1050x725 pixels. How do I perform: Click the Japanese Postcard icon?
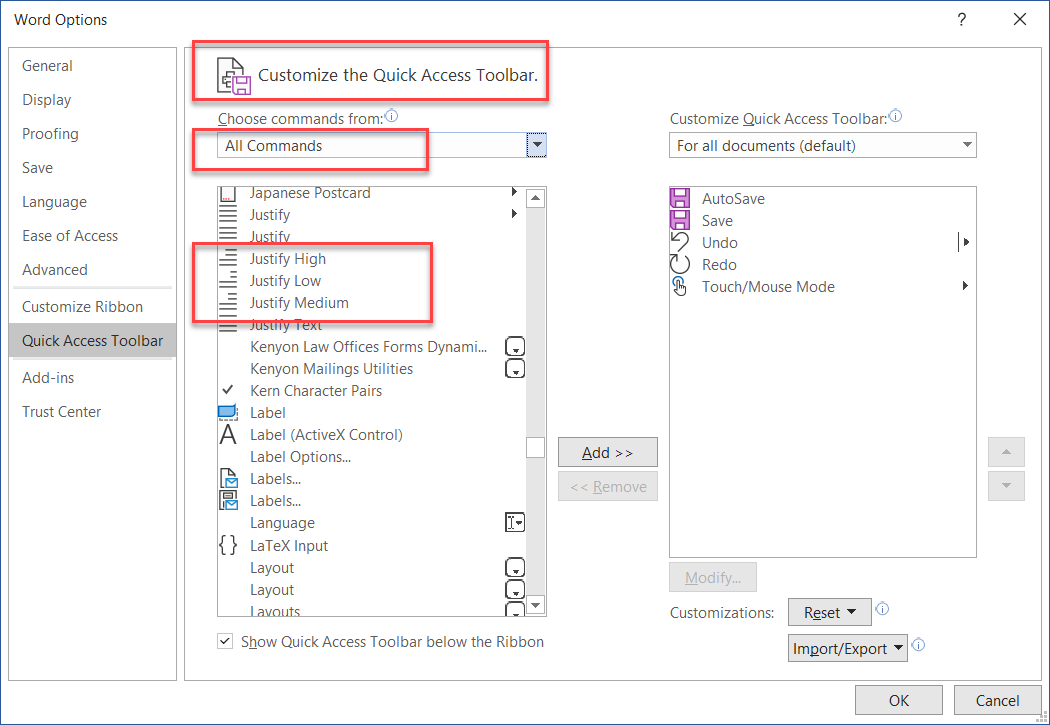228,194
